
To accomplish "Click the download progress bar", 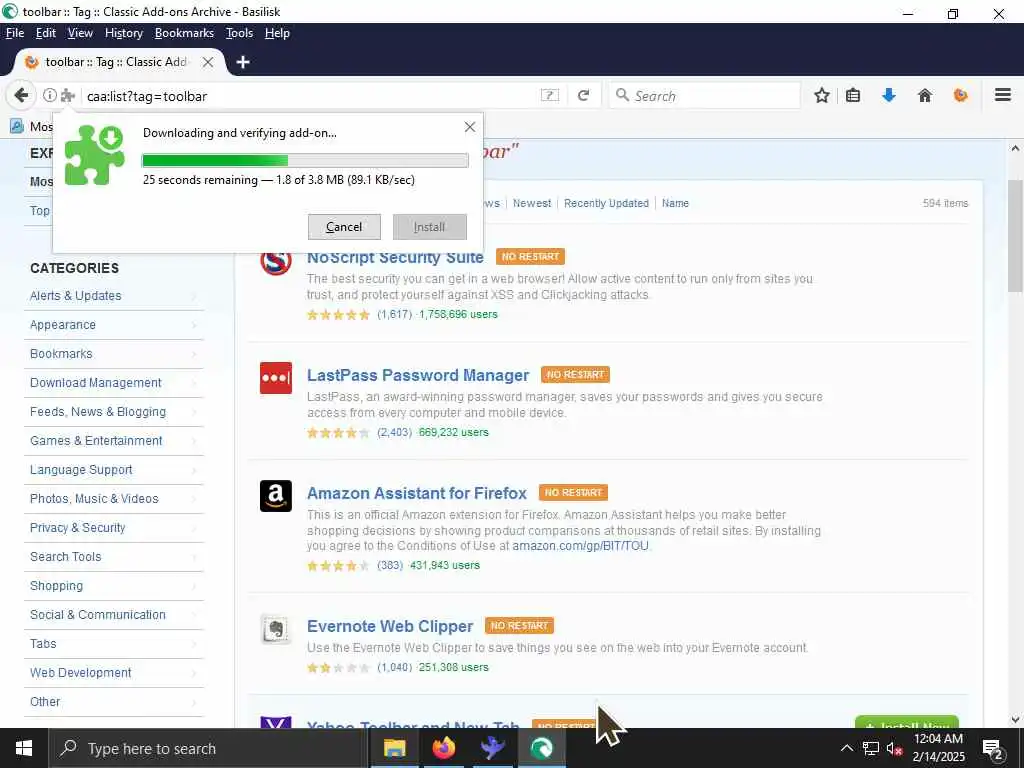I will click(x=305, y=161).
